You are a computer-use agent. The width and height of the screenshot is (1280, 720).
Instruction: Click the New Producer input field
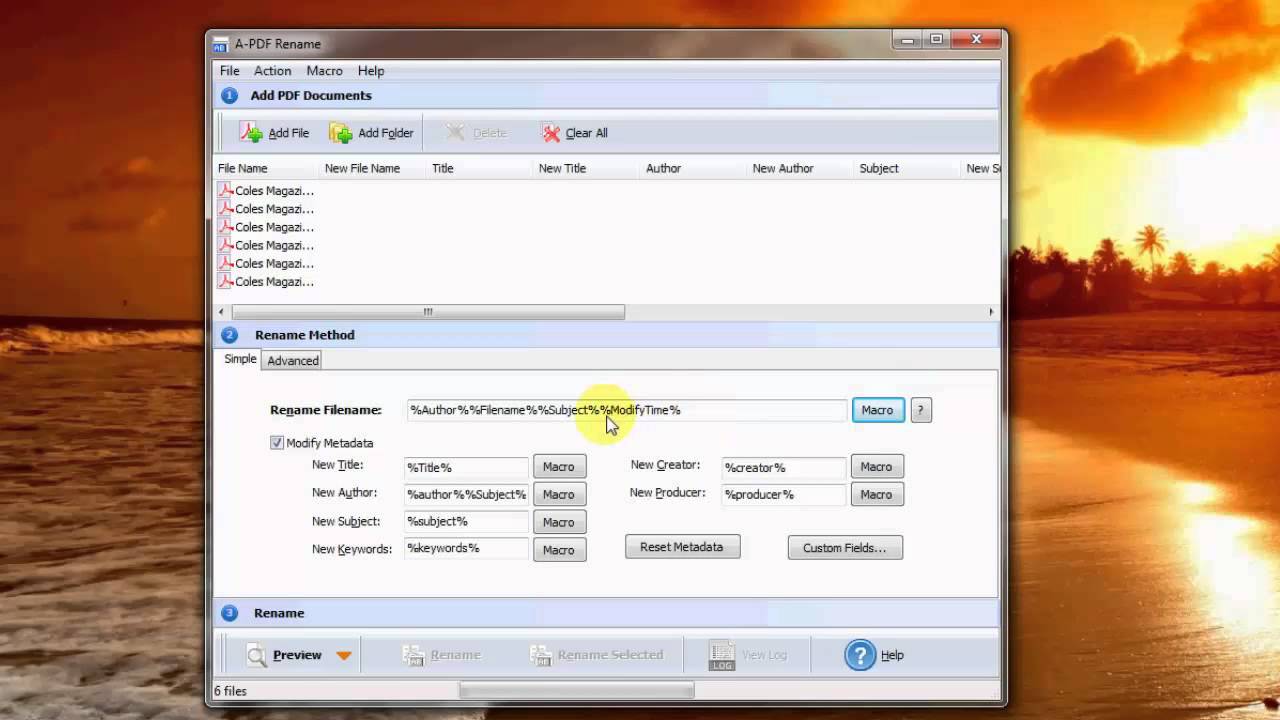click(x=784, y=494)
